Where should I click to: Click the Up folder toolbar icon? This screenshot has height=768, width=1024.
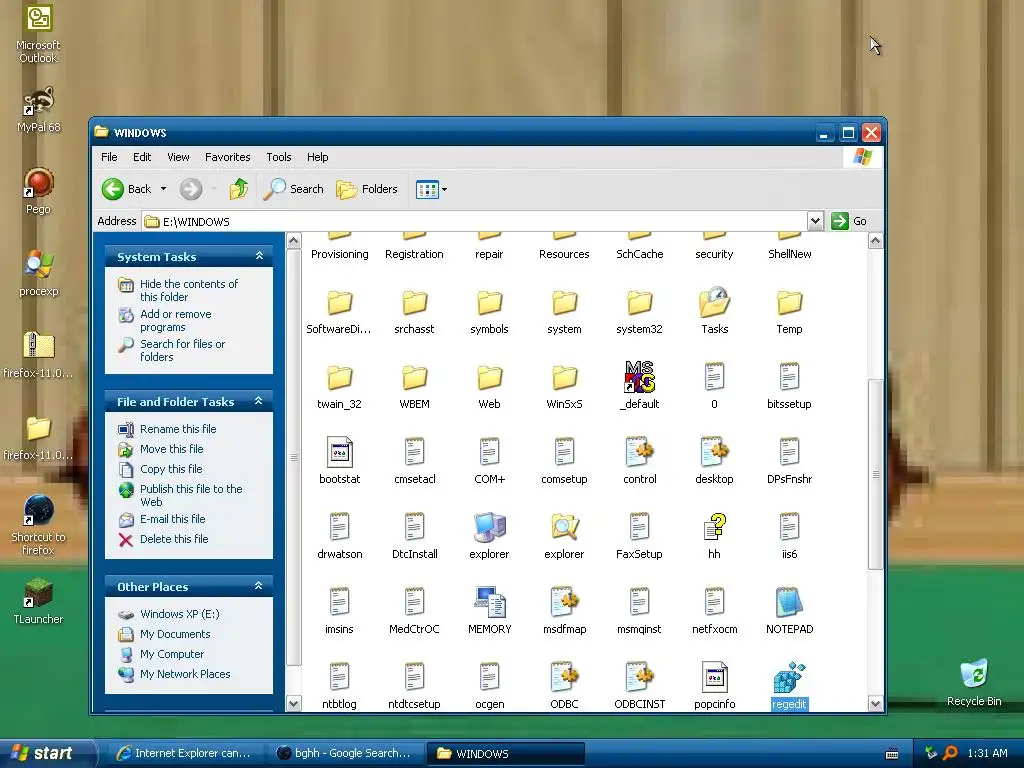[x=238, y=189]
